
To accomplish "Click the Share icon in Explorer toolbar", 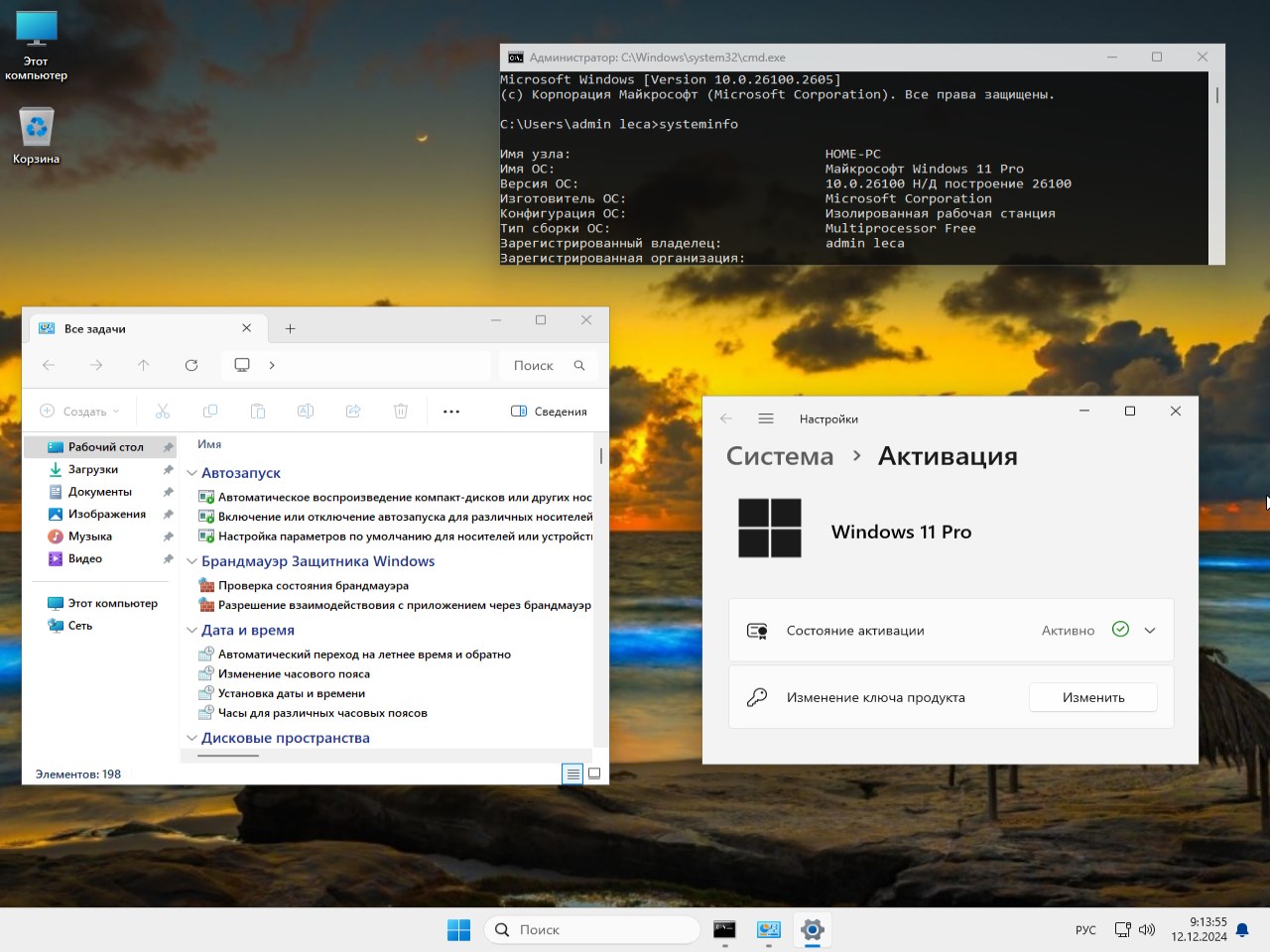I will point(353,411).
